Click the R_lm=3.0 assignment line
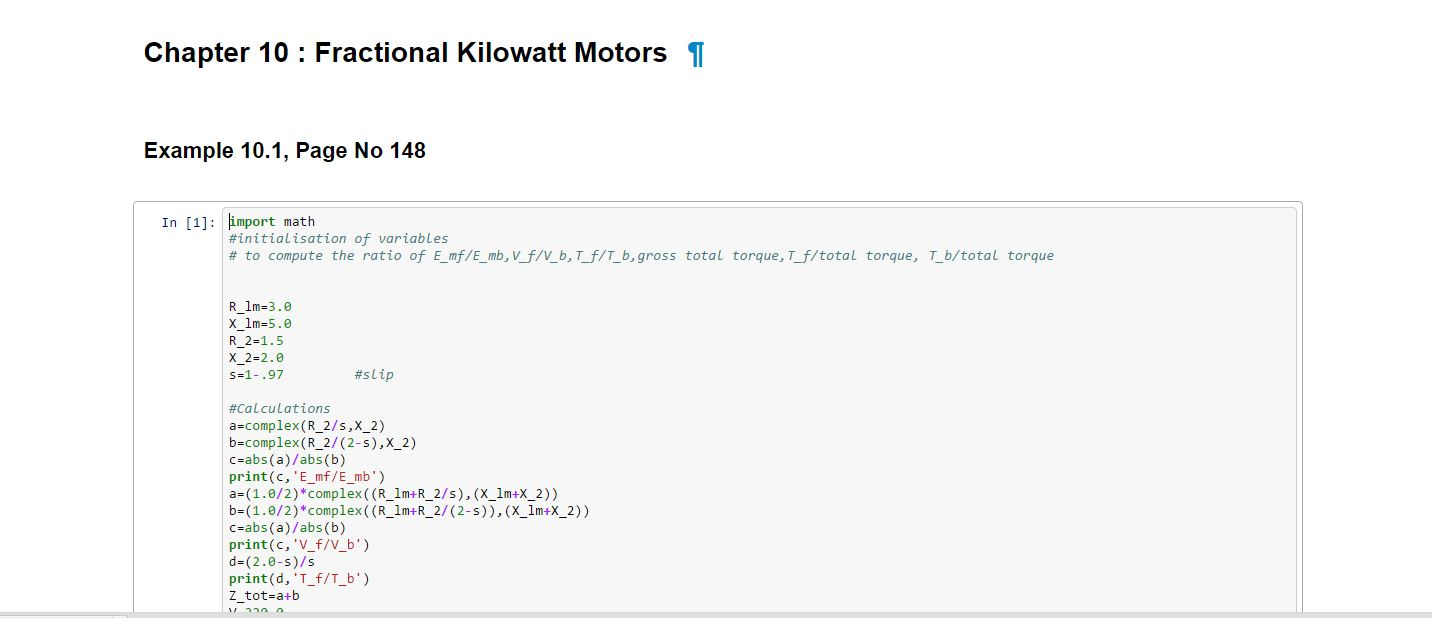Image resolution: width=1432 pixels, height=618 pixels. (260, 307)
